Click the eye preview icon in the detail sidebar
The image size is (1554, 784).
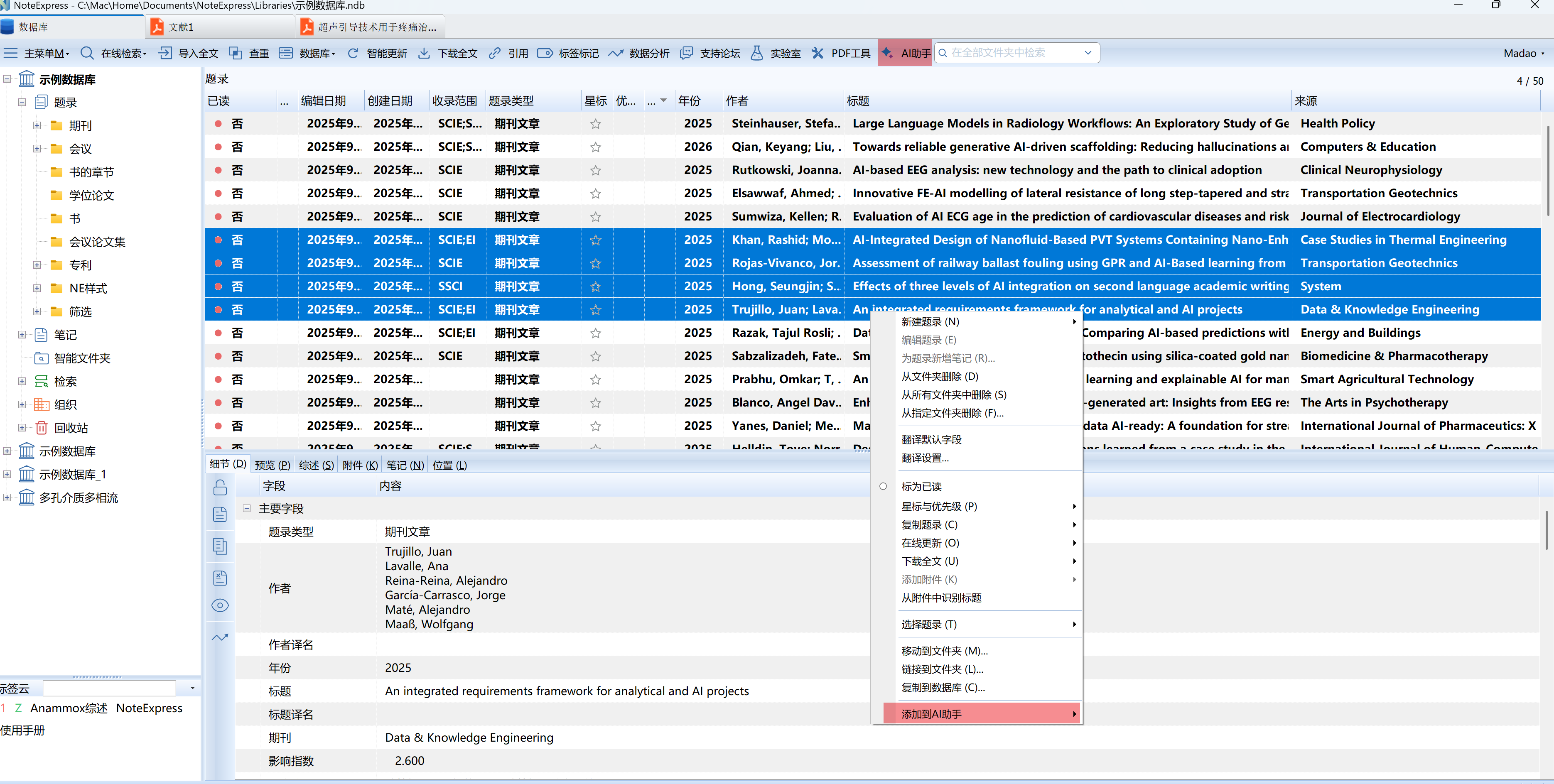pyautogui.click(x=220, y=605)
